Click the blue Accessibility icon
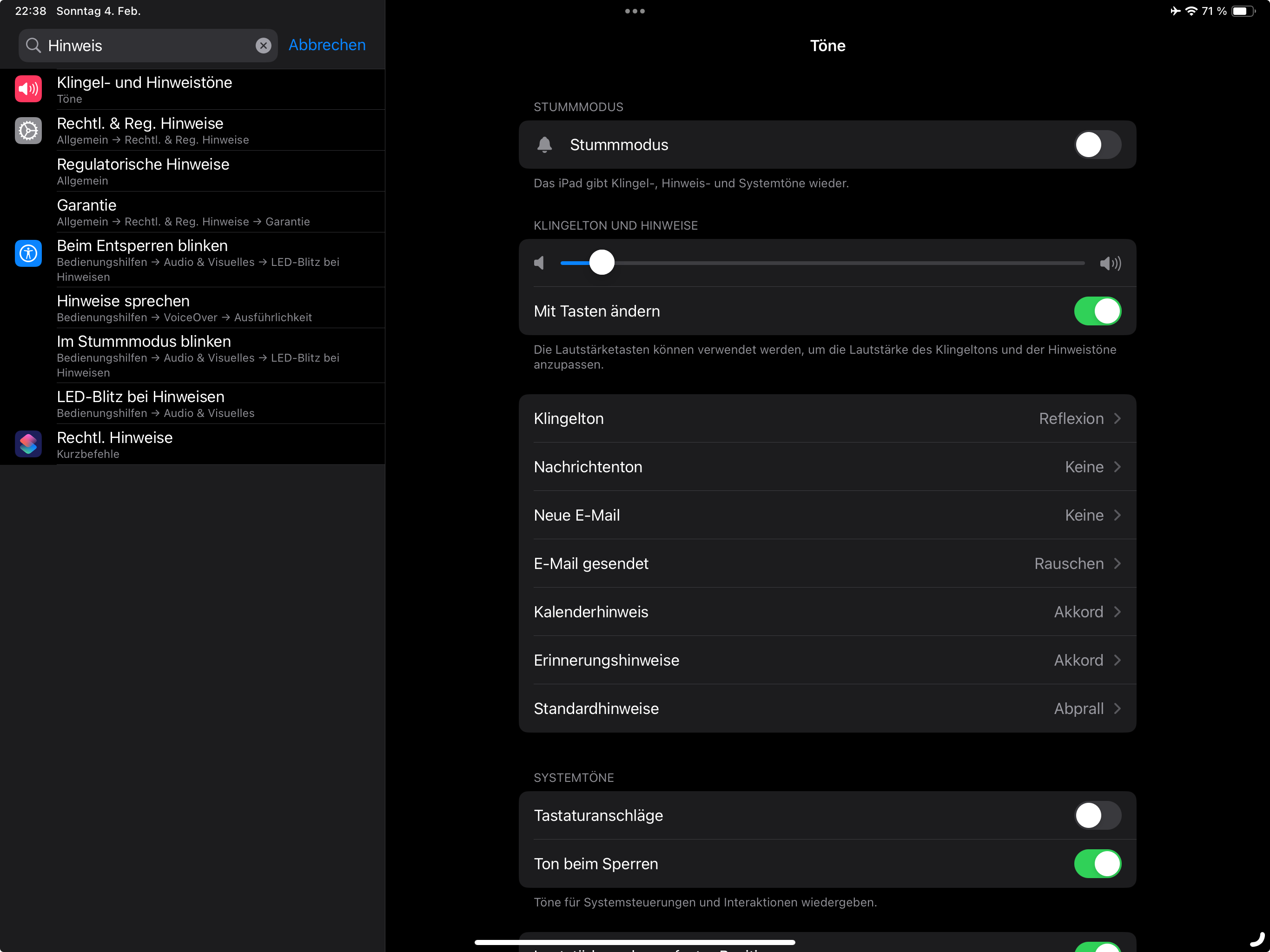1270x952 pixels. tap(28, 253)
